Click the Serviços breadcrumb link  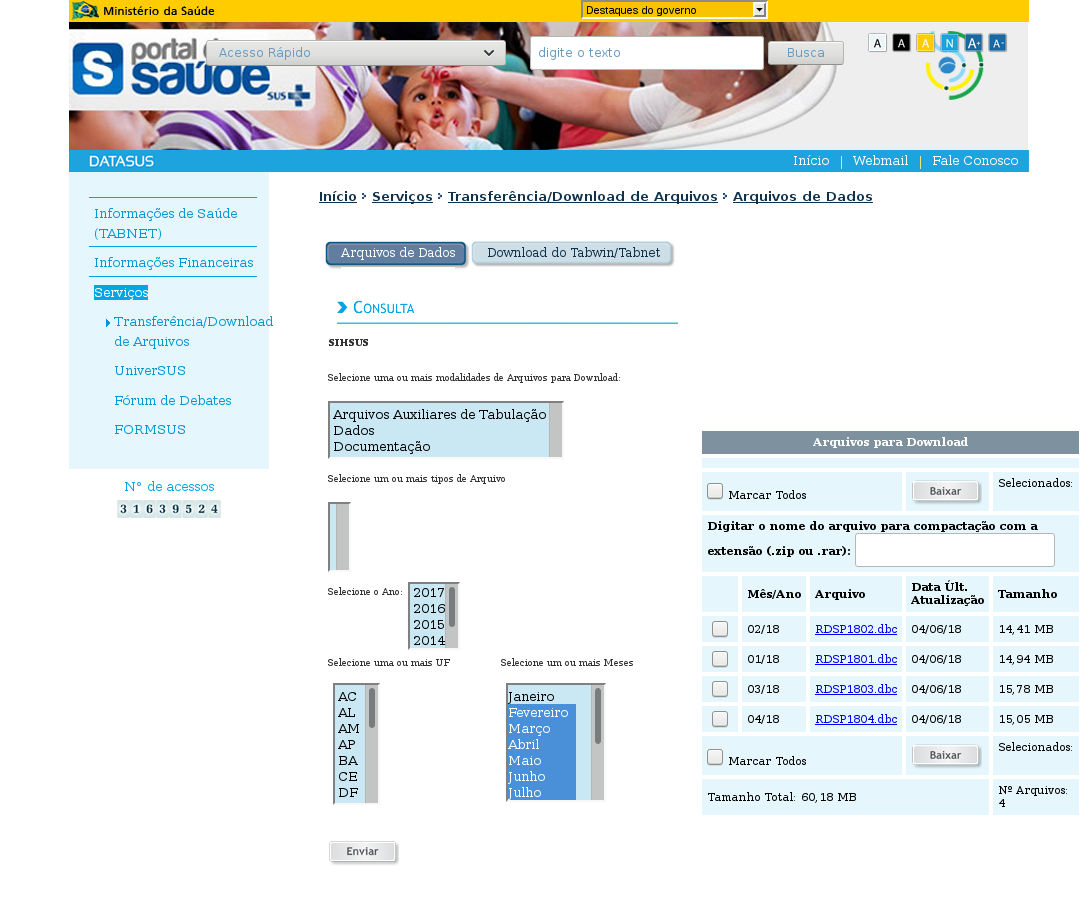tap(402, 196)
